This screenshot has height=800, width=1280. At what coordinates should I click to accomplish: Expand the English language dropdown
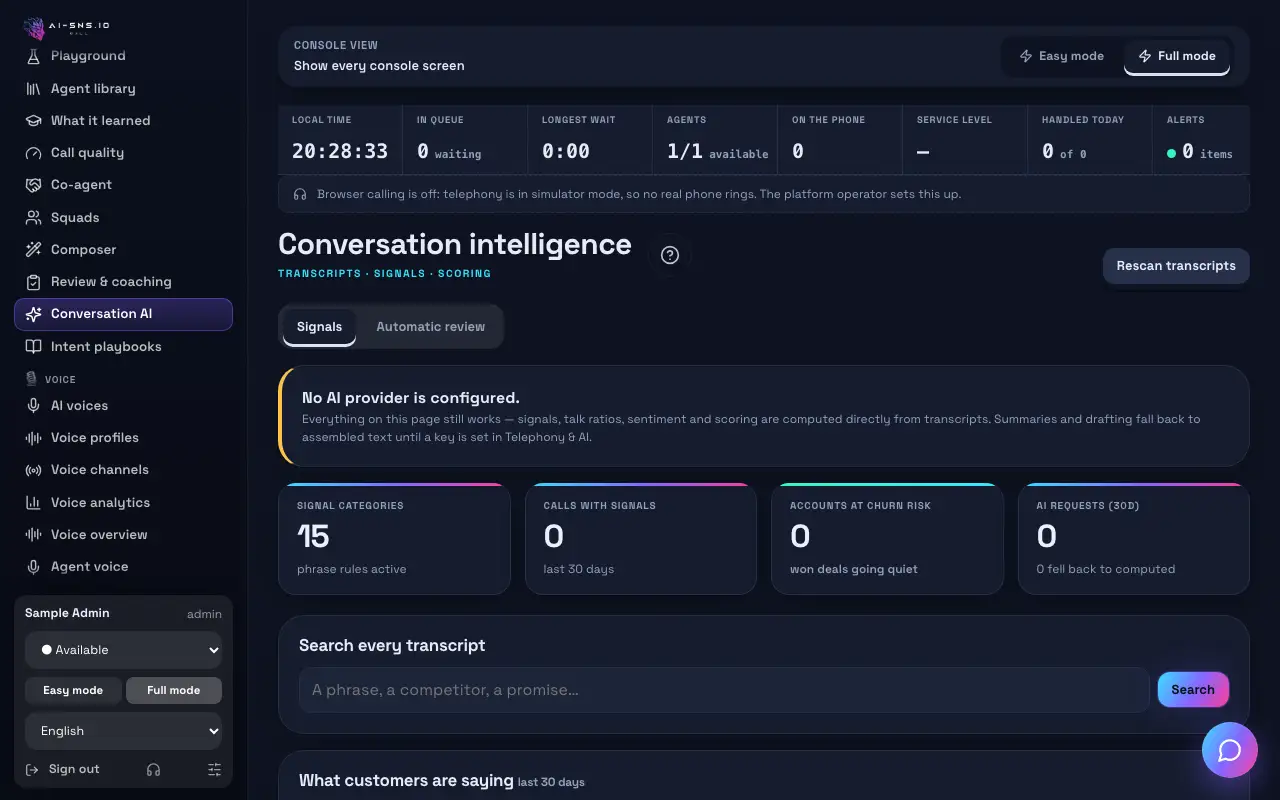point(123,731)
